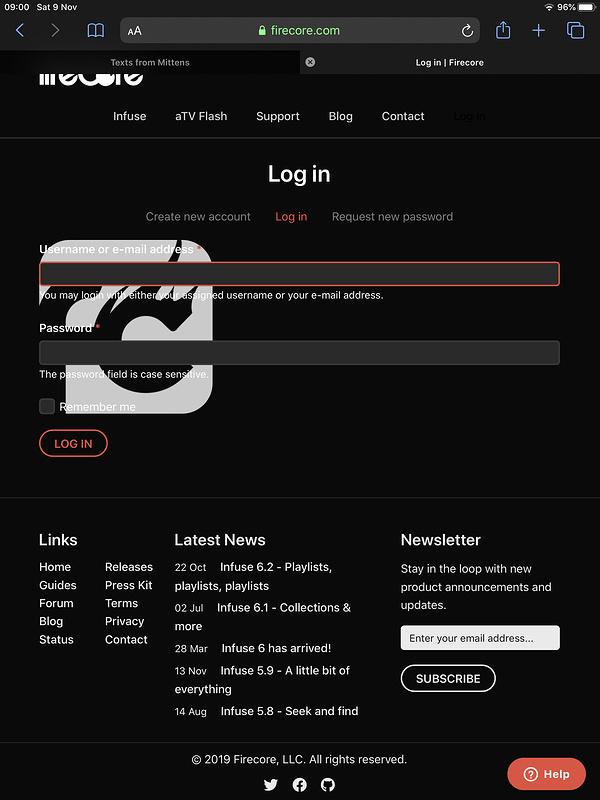Open the Releases footer link
600x800 pixels.
(x=129, y=567)
